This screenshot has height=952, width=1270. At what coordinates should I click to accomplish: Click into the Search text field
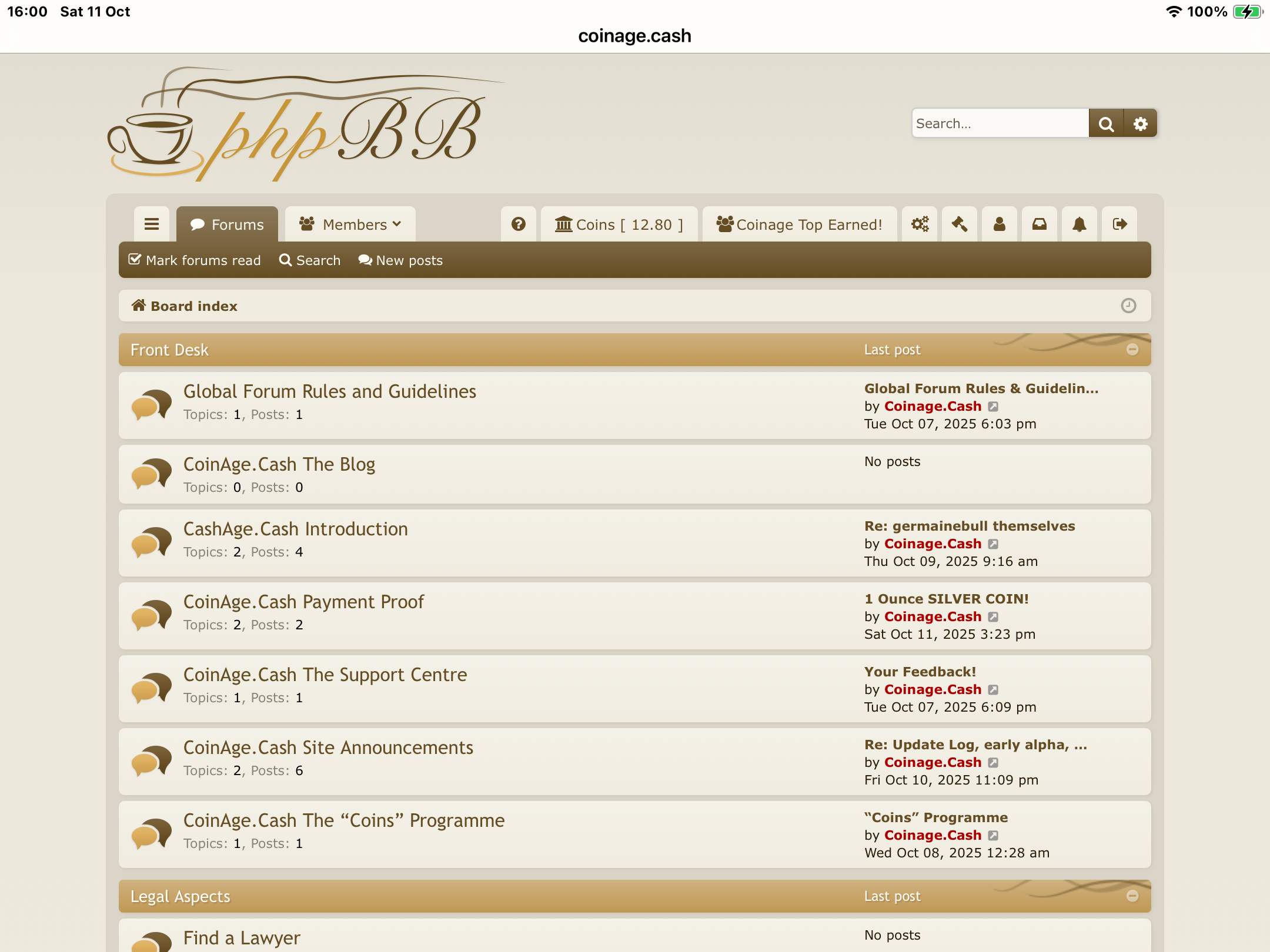coord(1000,123)
